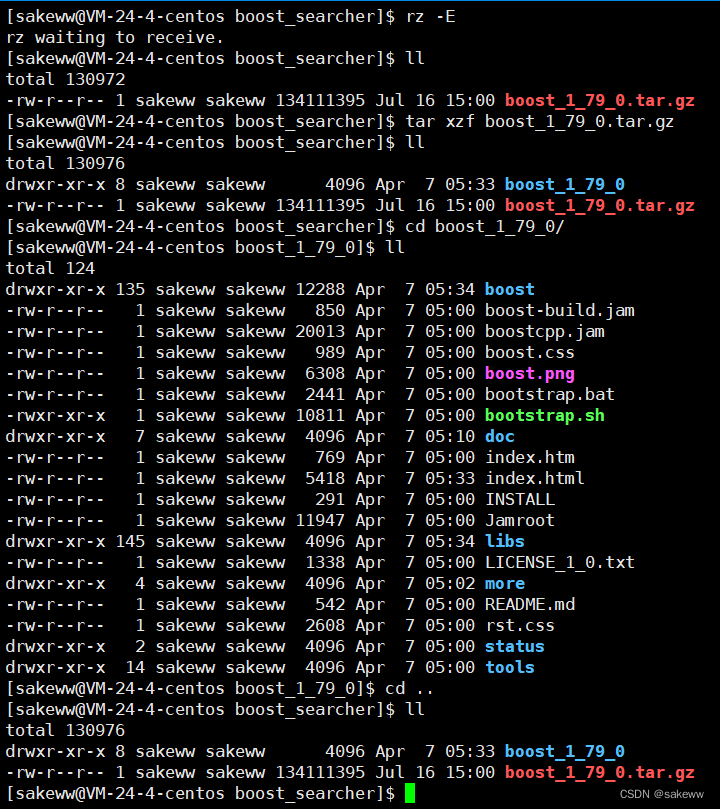Click the index.html file name
Image resolution: width=720 pixels, height=809 pixels.
click(534, 478)
